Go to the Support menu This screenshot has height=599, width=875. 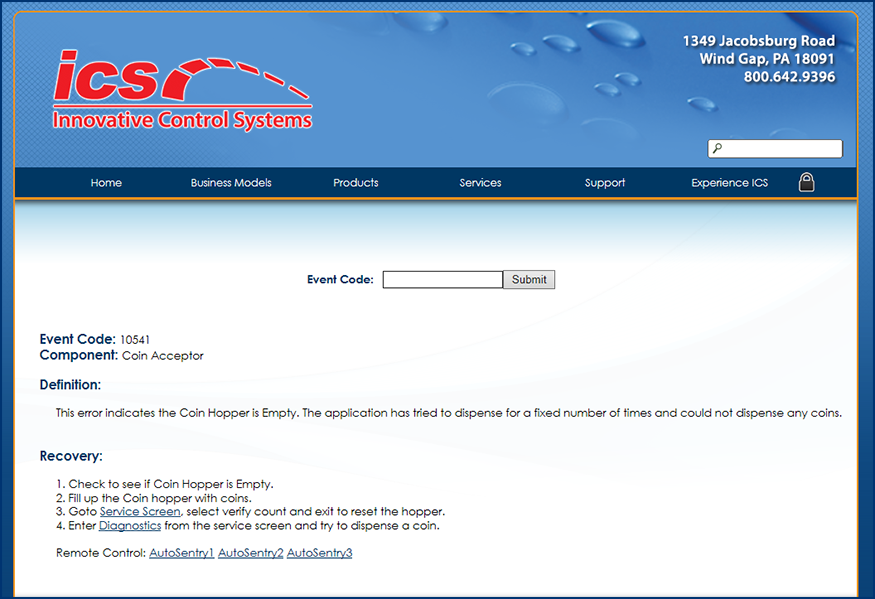click(x=605, y=183)
